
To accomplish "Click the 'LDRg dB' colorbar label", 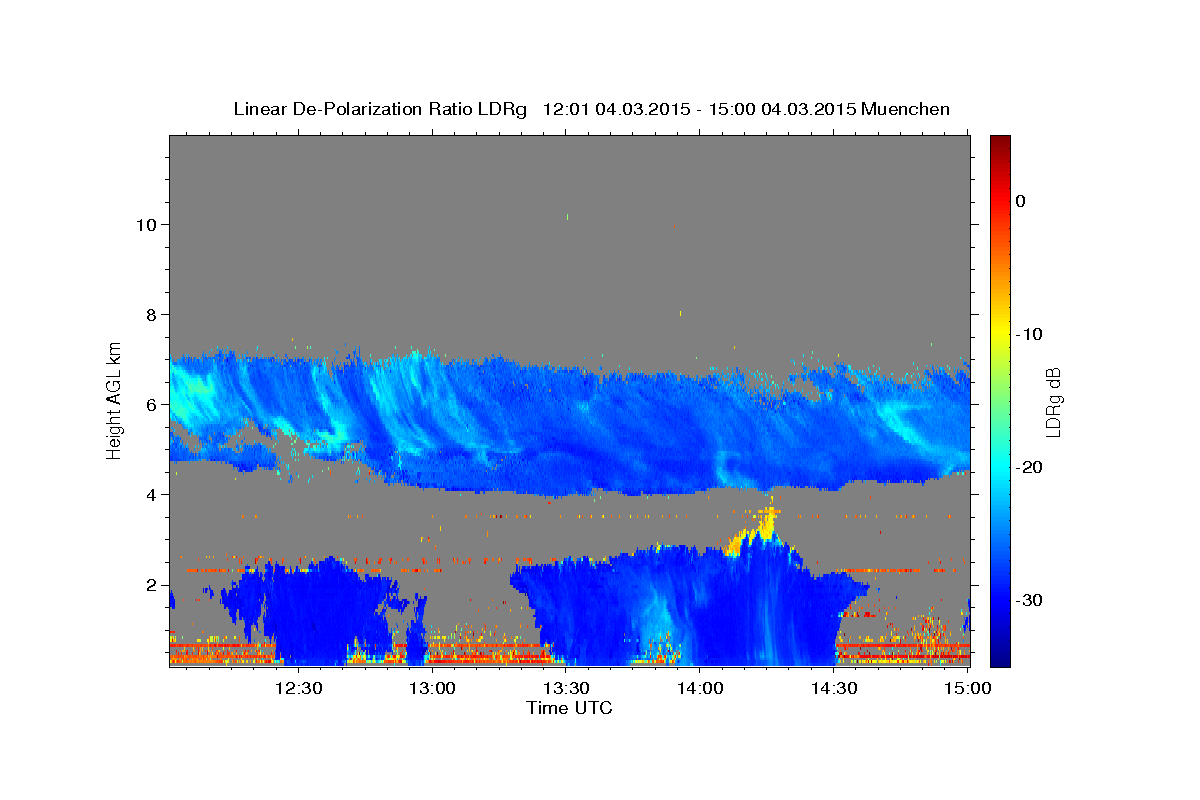I will pos(1053,402).
